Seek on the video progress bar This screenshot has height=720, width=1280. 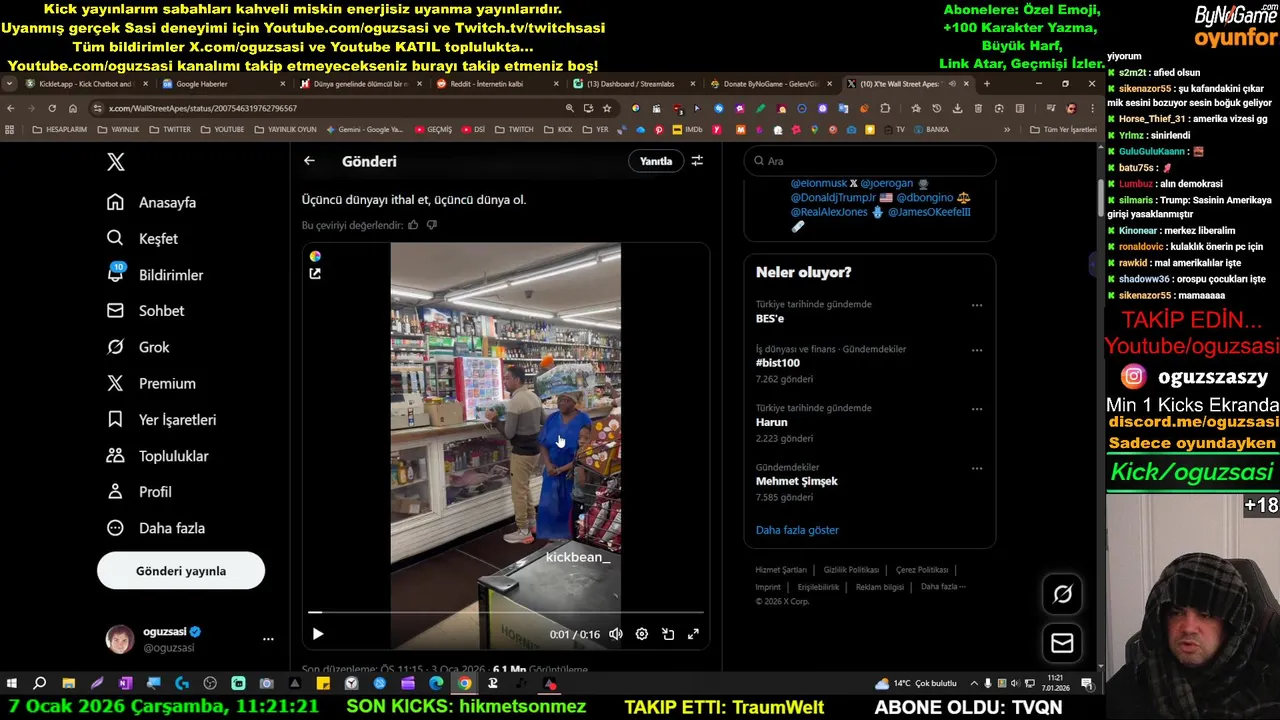pyautogui.click(x=506, y=612)
